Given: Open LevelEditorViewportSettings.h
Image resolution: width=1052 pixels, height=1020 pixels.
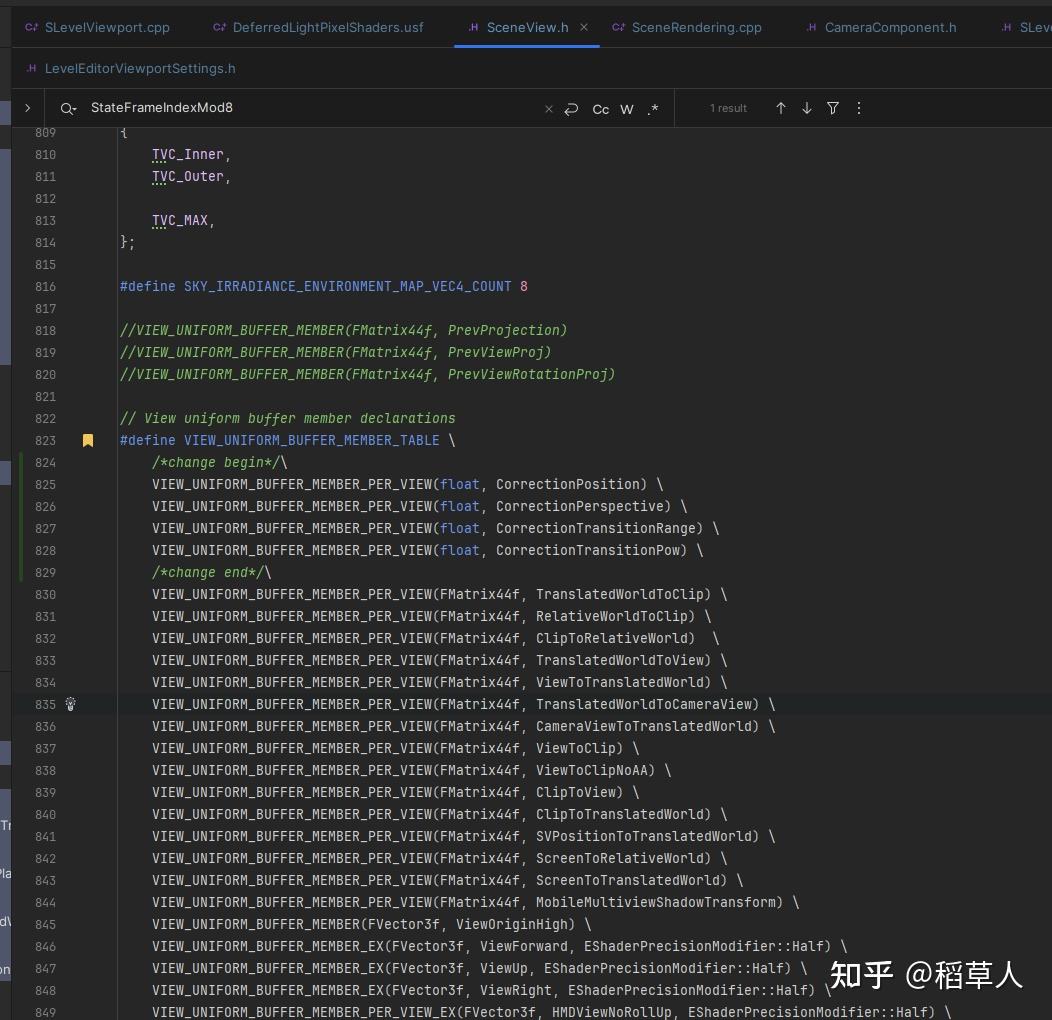Looking at the screenshot, I should pos(140,68).
